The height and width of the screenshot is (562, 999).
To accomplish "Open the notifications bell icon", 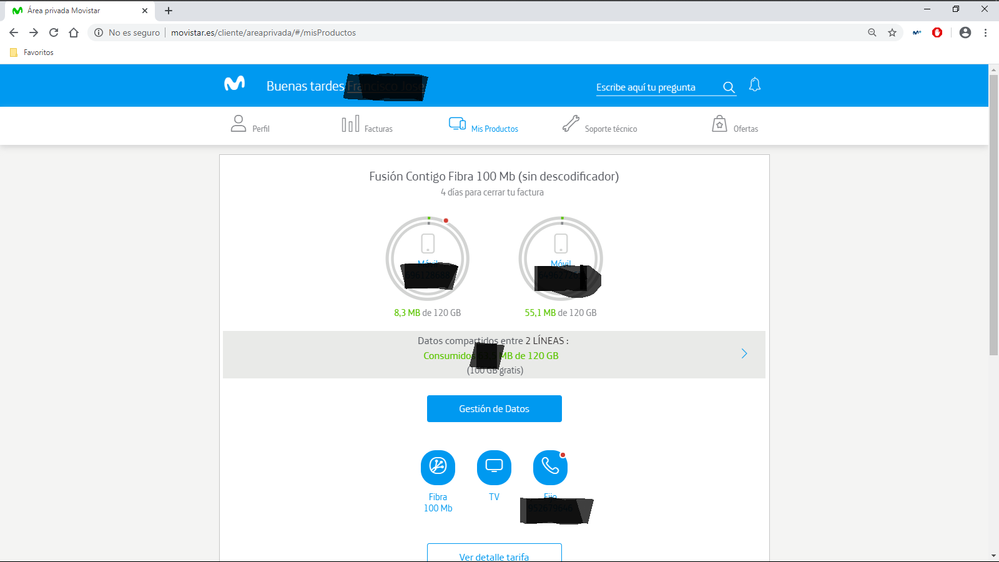I will coord(755,86).
